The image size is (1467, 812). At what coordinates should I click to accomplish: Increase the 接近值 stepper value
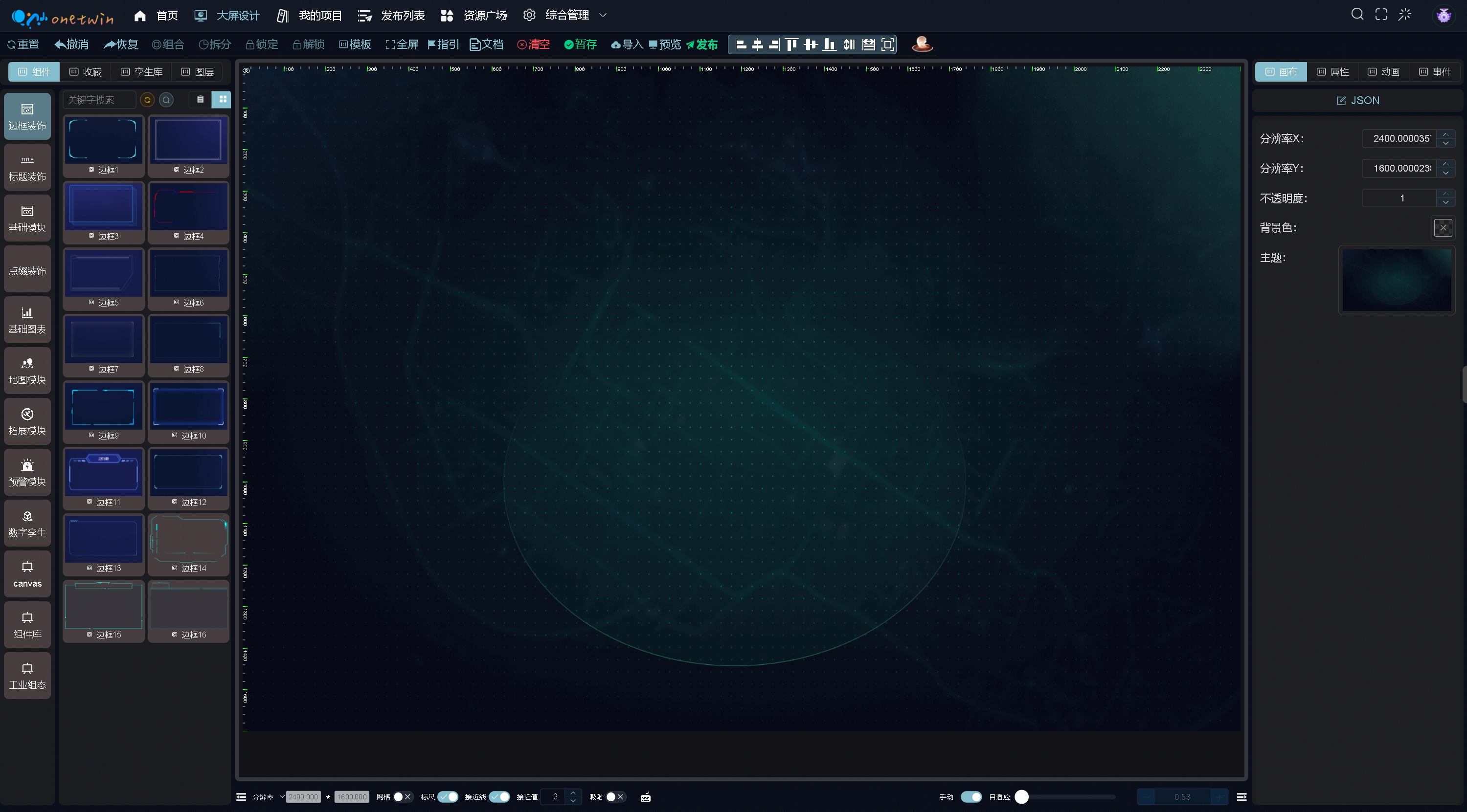[573, 792]
